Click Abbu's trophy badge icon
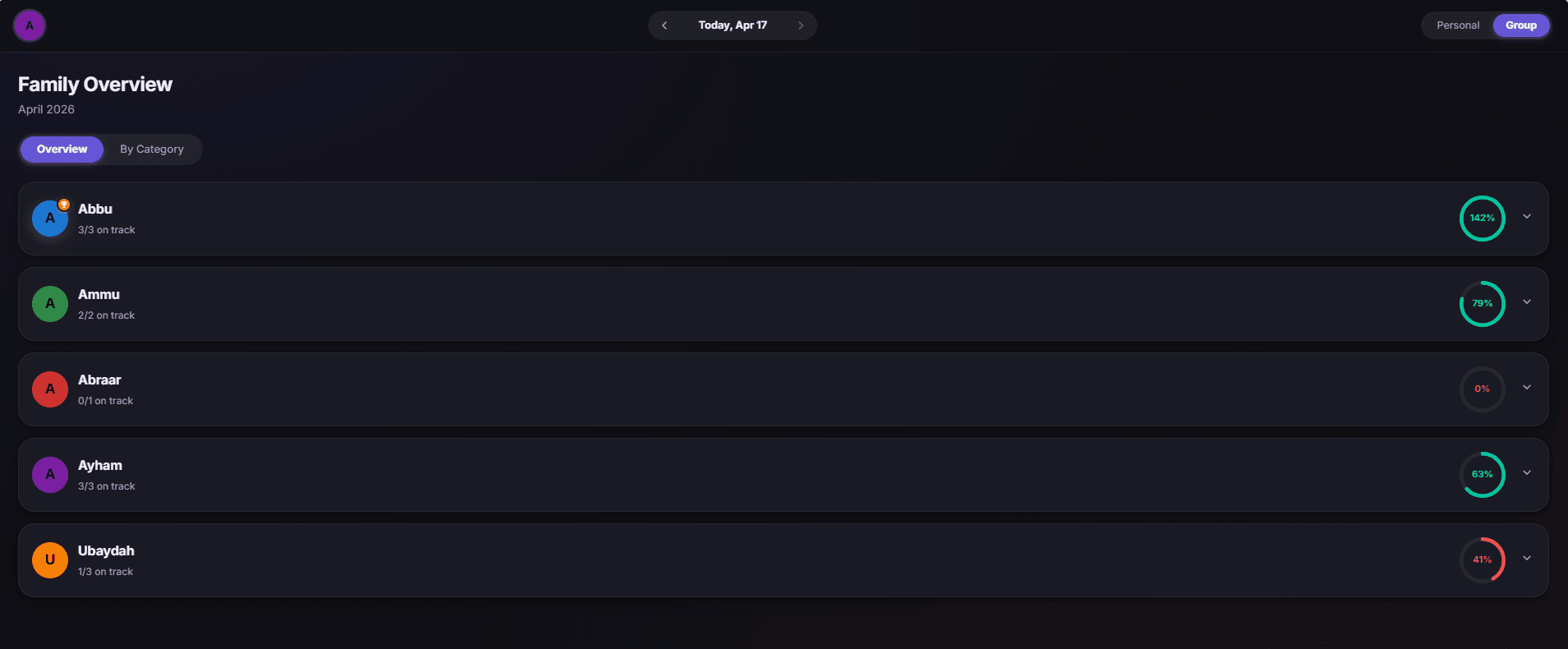 (x=64, y=205)
